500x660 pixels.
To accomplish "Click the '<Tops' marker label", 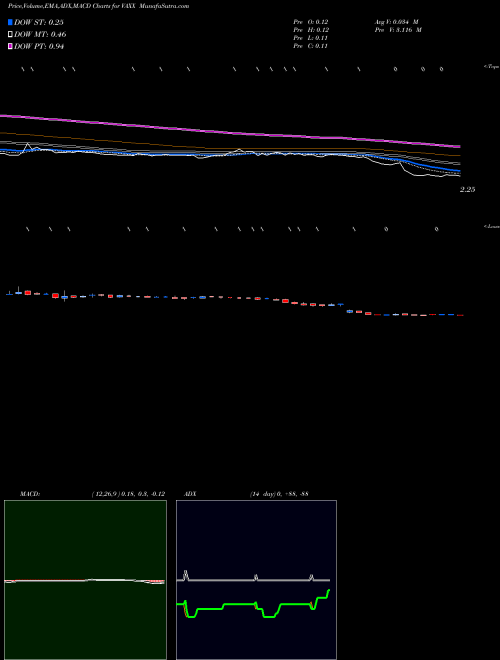I will pyautogui.click(x=492, y=67).
